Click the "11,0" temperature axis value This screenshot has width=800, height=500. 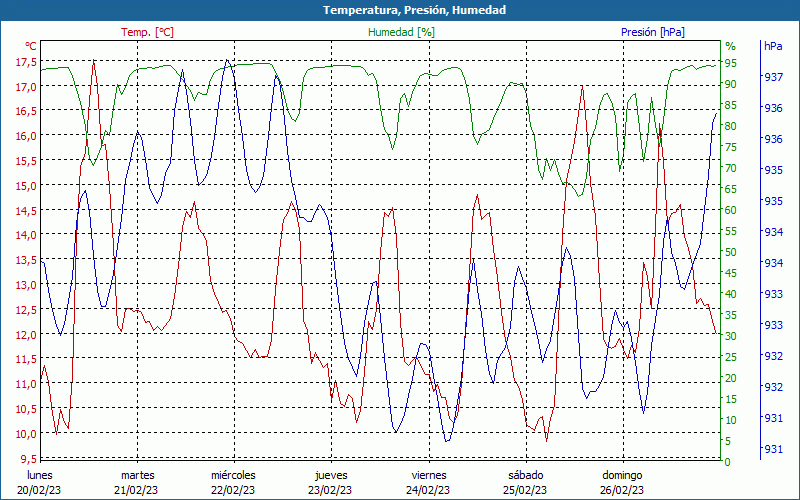coord(26,384)
